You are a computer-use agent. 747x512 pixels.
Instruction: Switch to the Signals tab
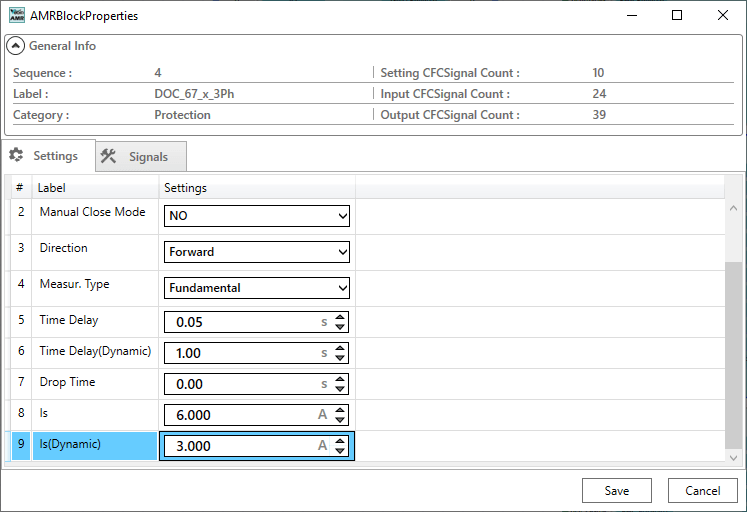coord(141,157)
